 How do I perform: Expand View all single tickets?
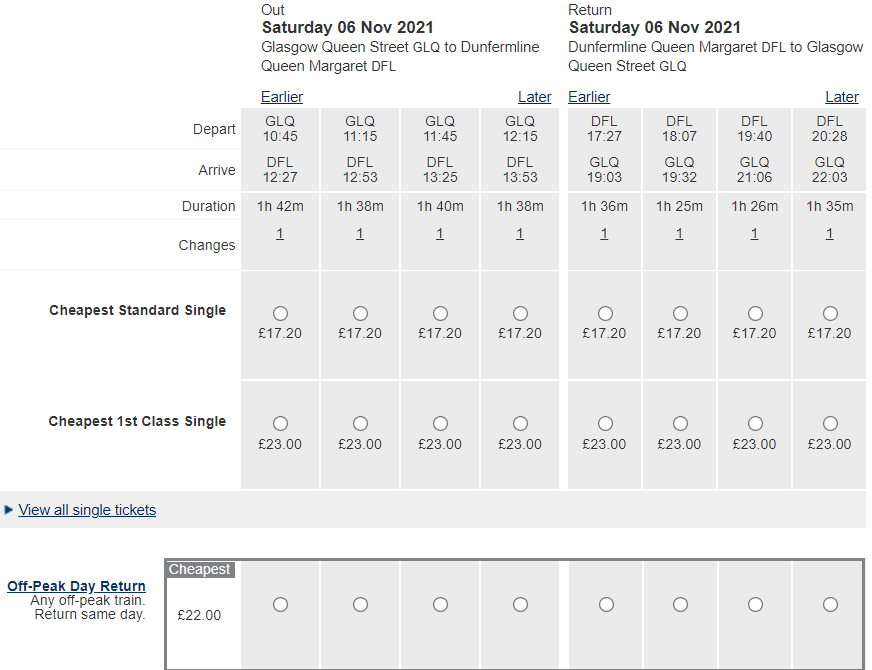click(87, 510)
